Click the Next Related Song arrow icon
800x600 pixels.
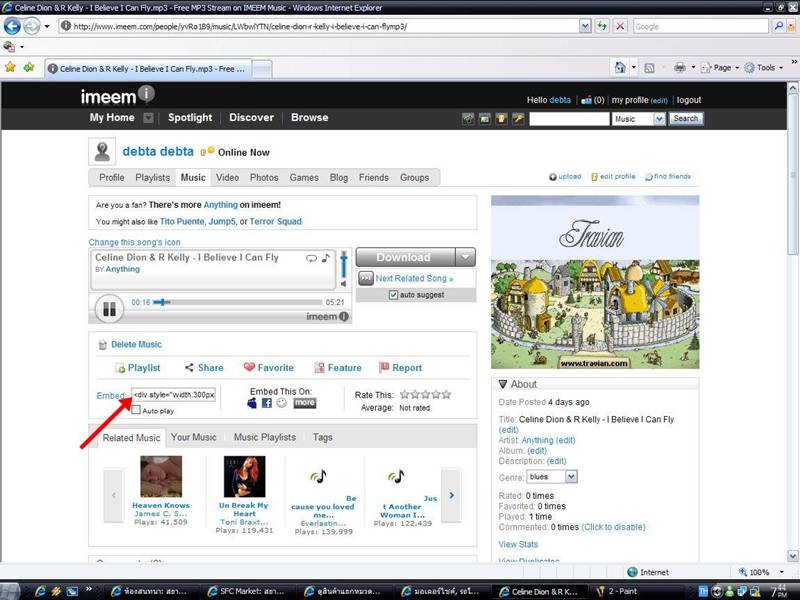click(366, 278)
